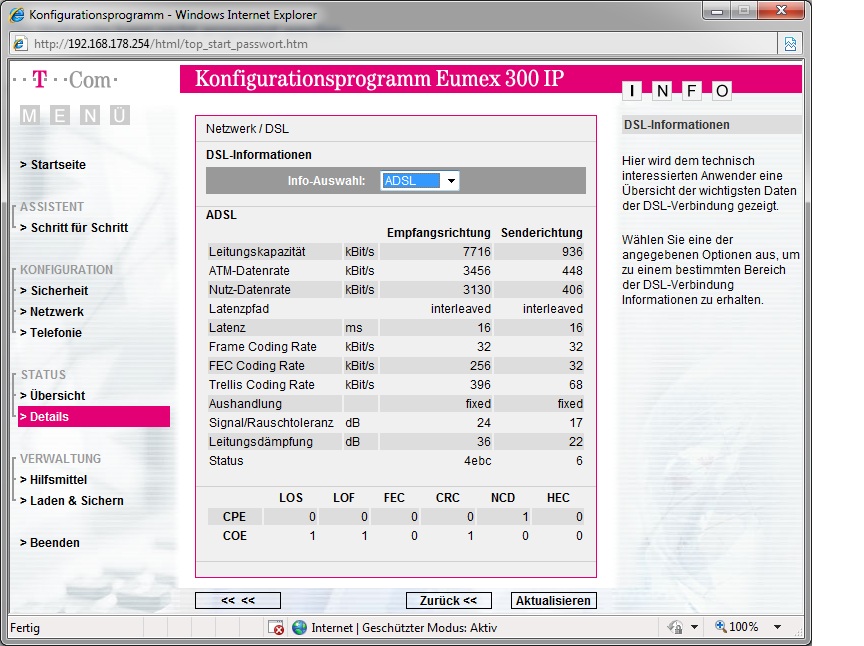The image size is (864, 646).
Task: Open the Info-Auswahl ADSL dropdown
Action: (420, 181)
